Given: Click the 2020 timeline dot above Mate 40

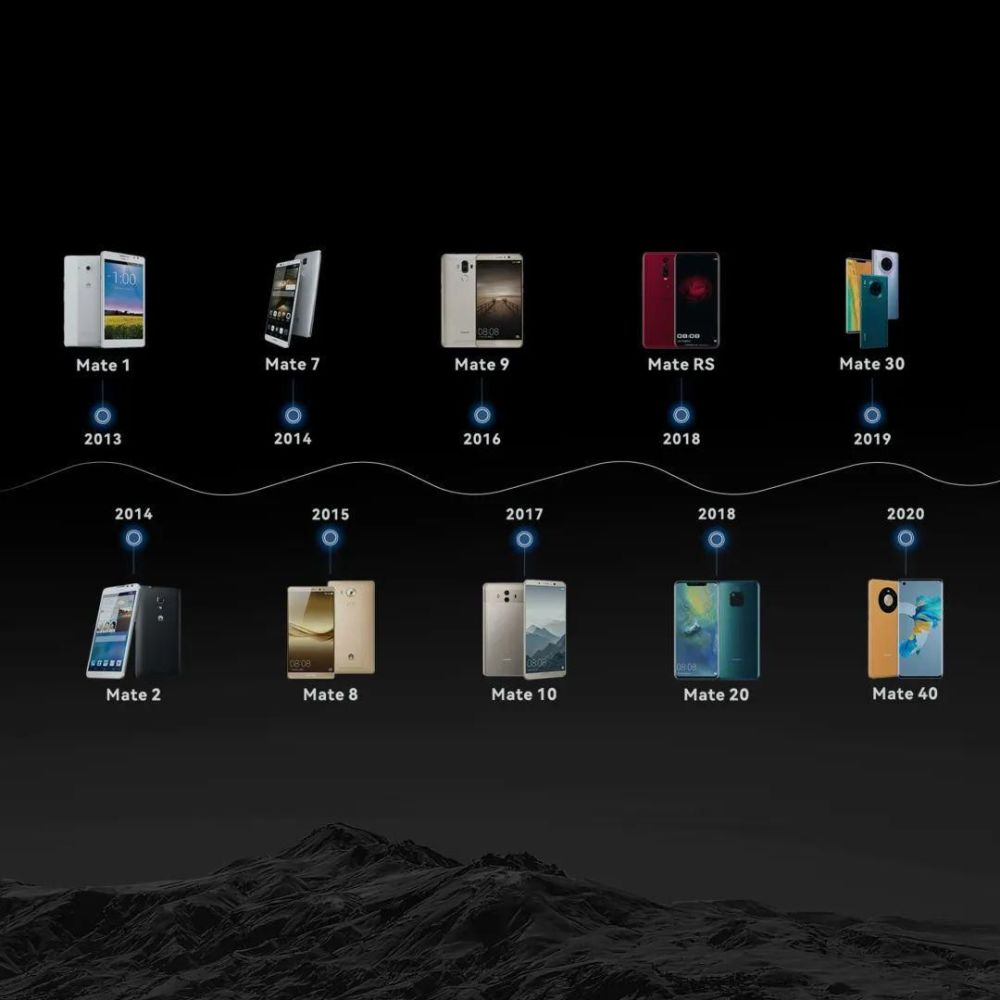Looking at the screenshot, I should [906, 538].
